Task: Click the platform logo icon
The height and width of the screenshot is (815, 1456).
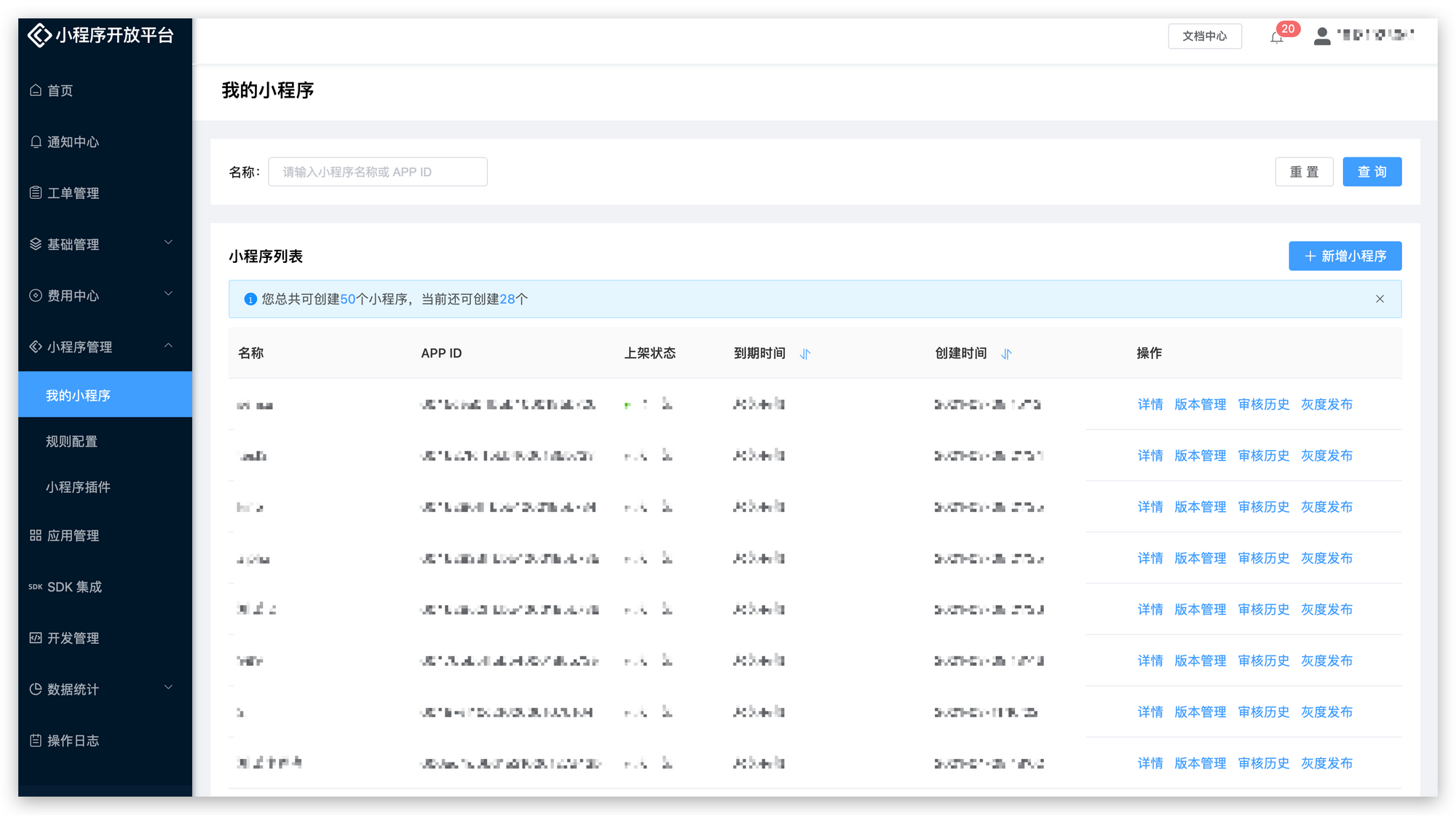Action: [39, 35]
